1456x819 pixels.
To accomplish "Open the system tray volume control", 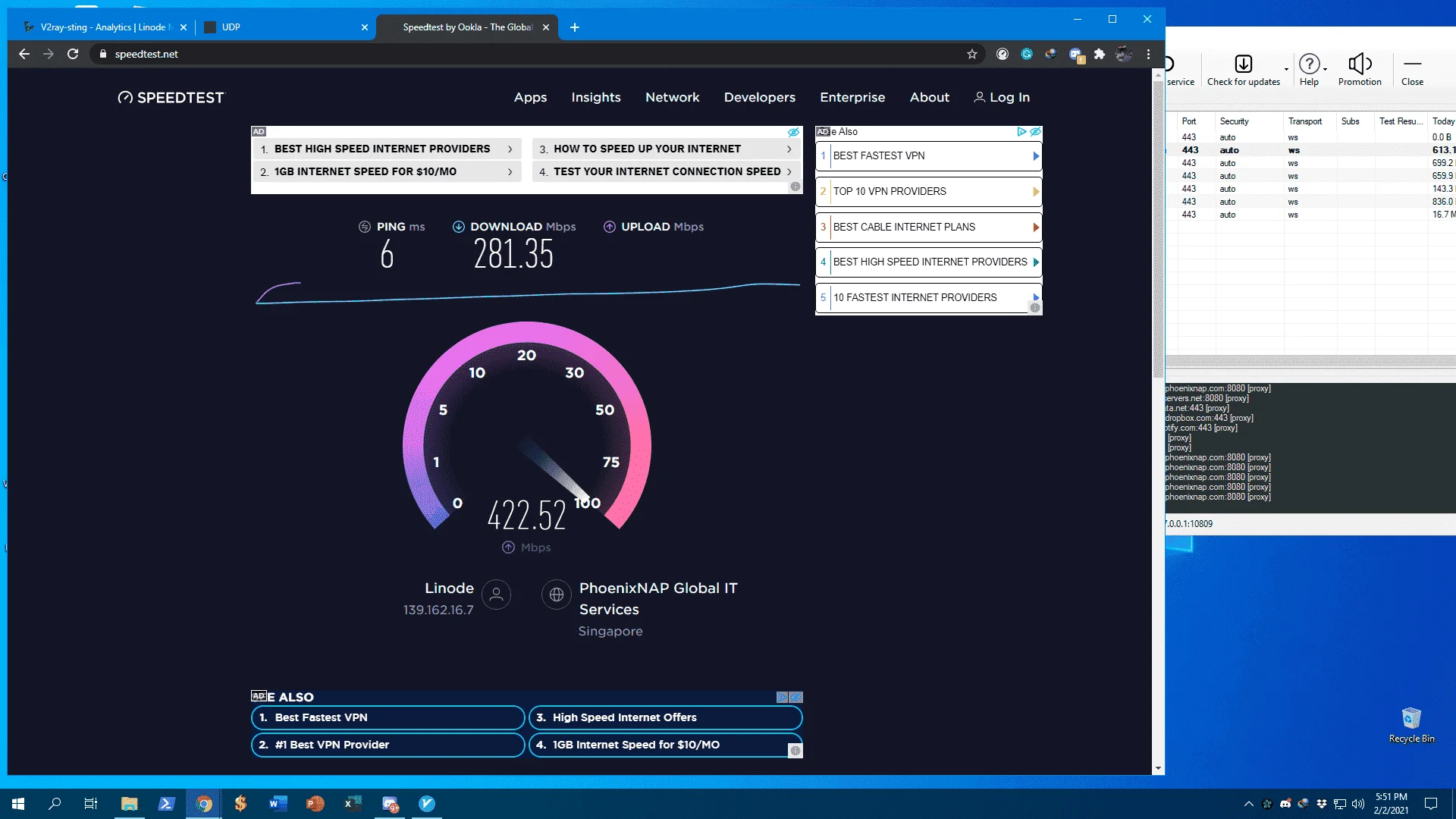I will (1358, 804).
